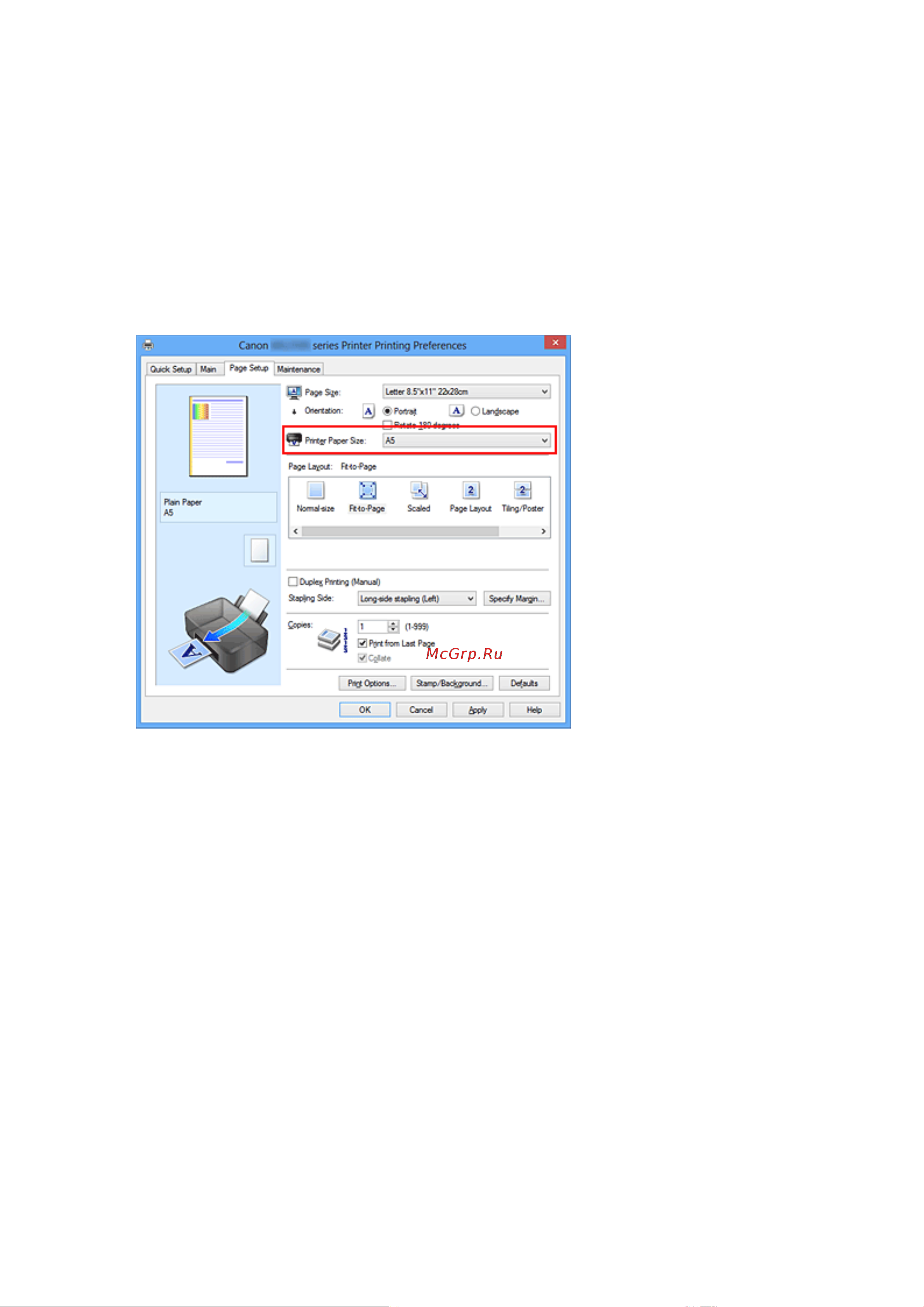Screen dimensions: 924x1307
Task: Click the Specify Margin button
Action: pyautogui.click(x=517, y=599)
